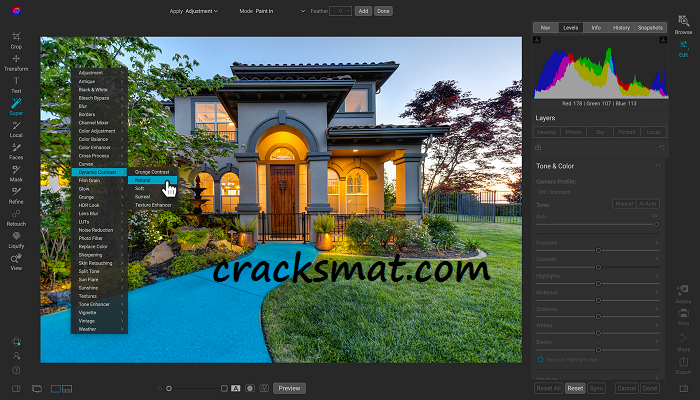700x400 pixels.
Task: Choose Texture Enhancer preset
Action: point(153,205)
